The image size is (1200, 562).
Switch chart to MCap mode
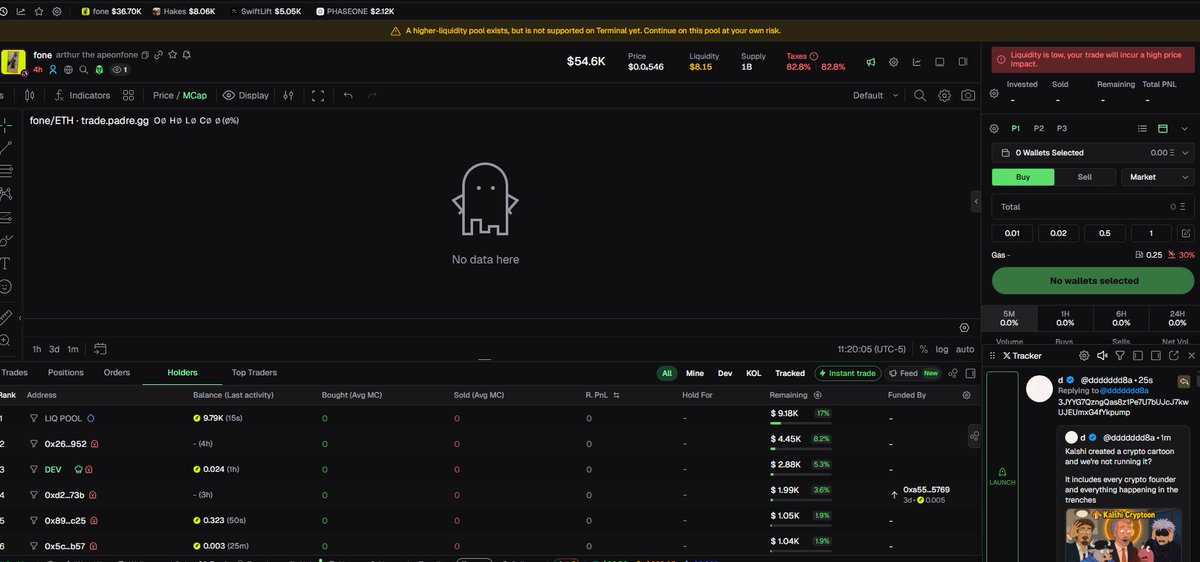(x=195, y=95)
